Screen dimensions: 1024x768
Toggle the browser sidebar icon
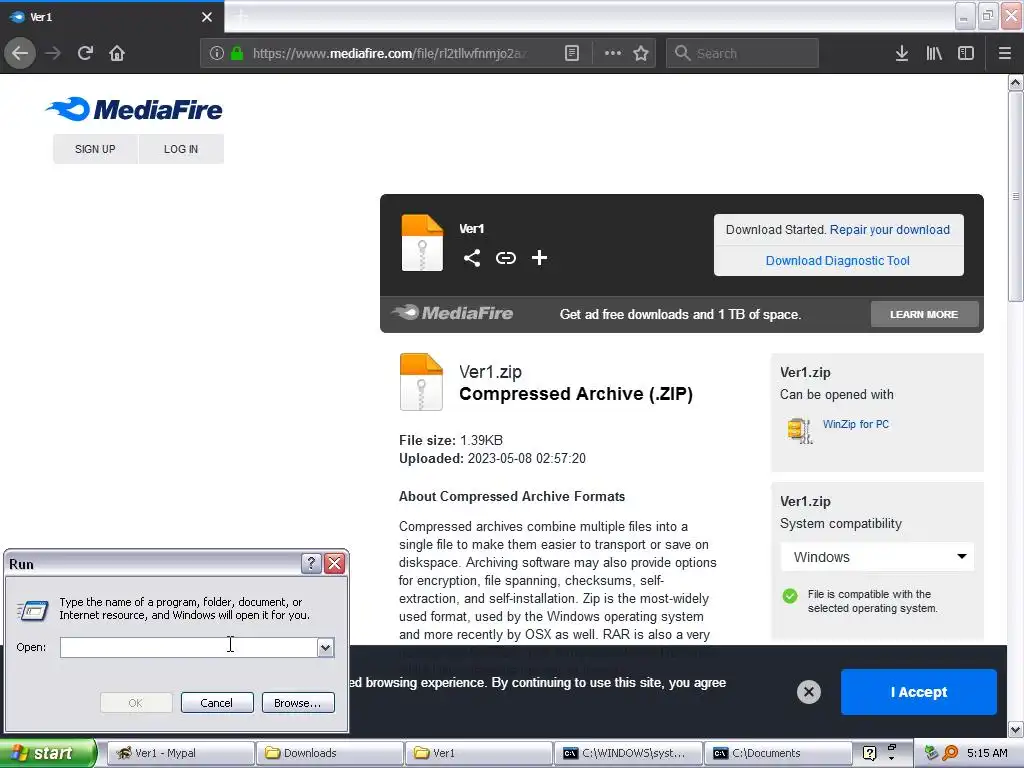click(966, 53)
